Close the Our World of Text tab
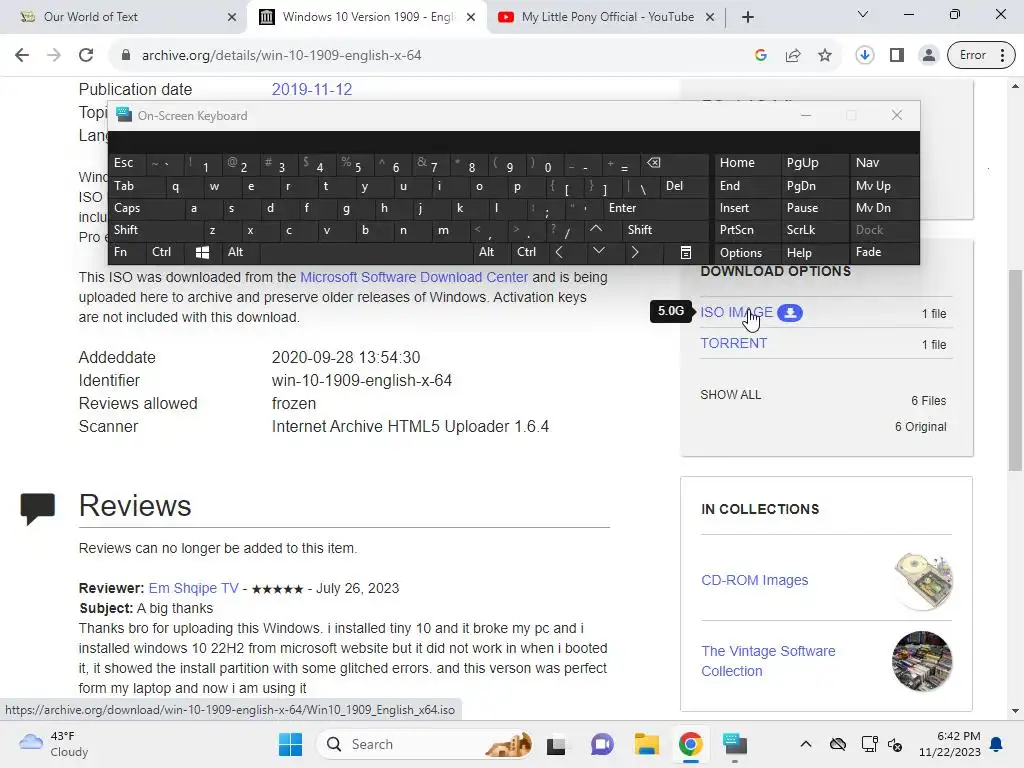This screenshot has width=1024, height=768. point(232,18)
